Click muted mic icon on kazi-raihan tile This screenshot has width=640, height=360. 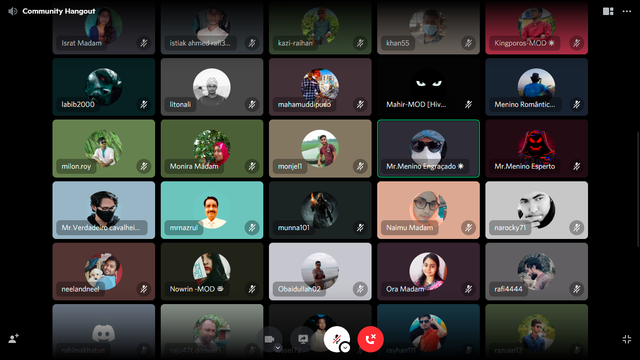[360, 43]
